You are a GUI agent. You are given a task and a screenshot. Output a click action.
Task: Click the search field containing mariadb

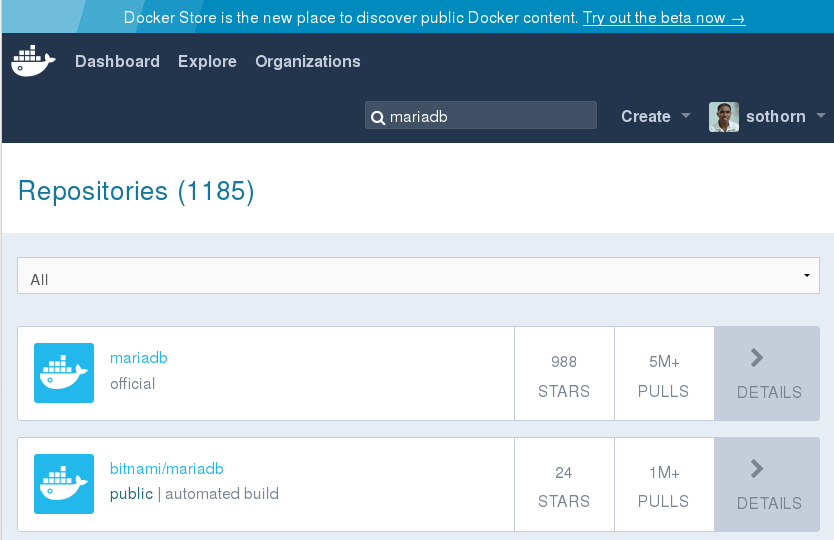[x=480, y=115]
